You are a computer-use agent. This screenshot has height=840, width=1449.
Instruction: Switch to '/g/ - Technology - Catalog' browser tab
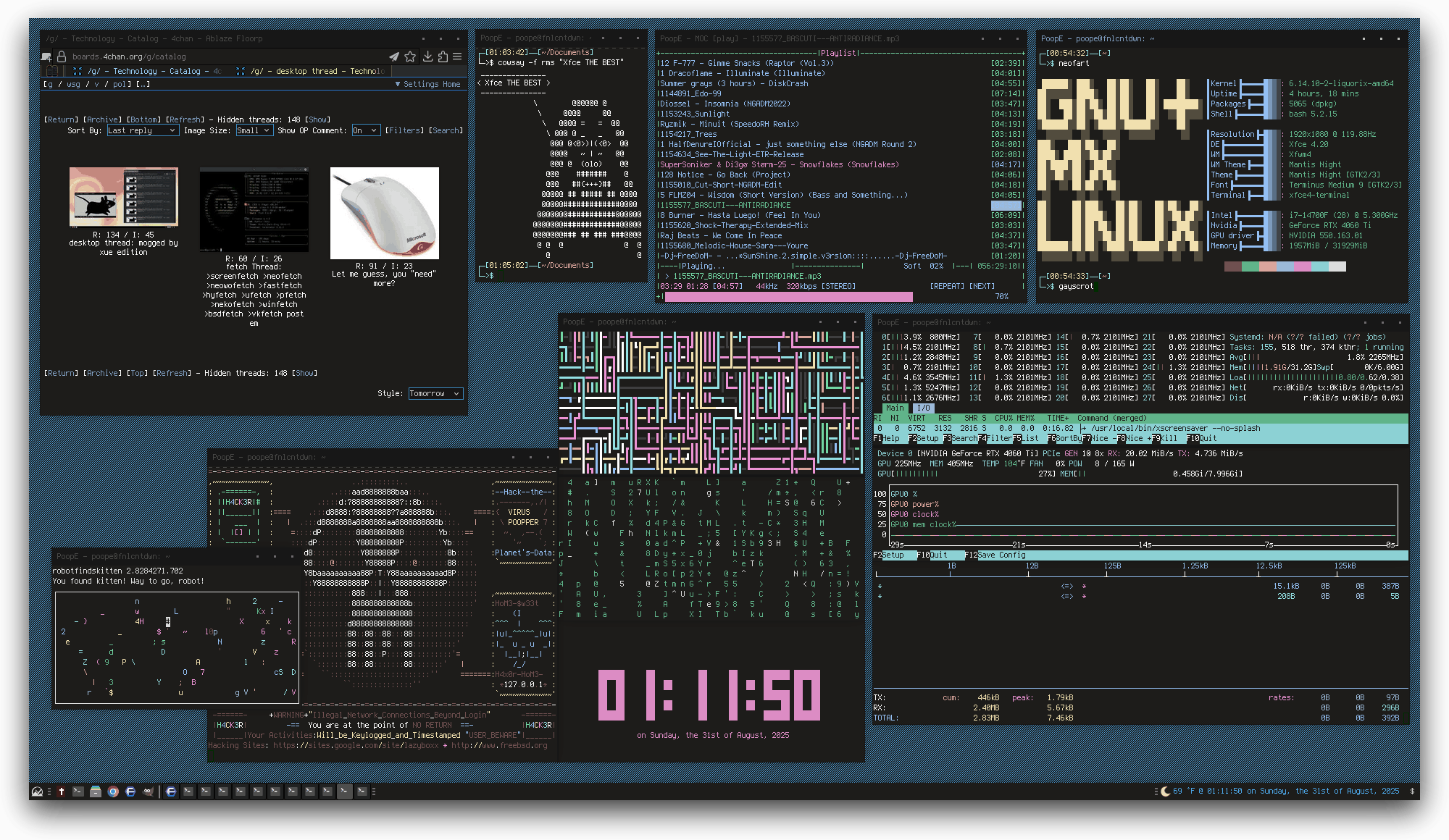pyautogui.click(x=146, y=71)
